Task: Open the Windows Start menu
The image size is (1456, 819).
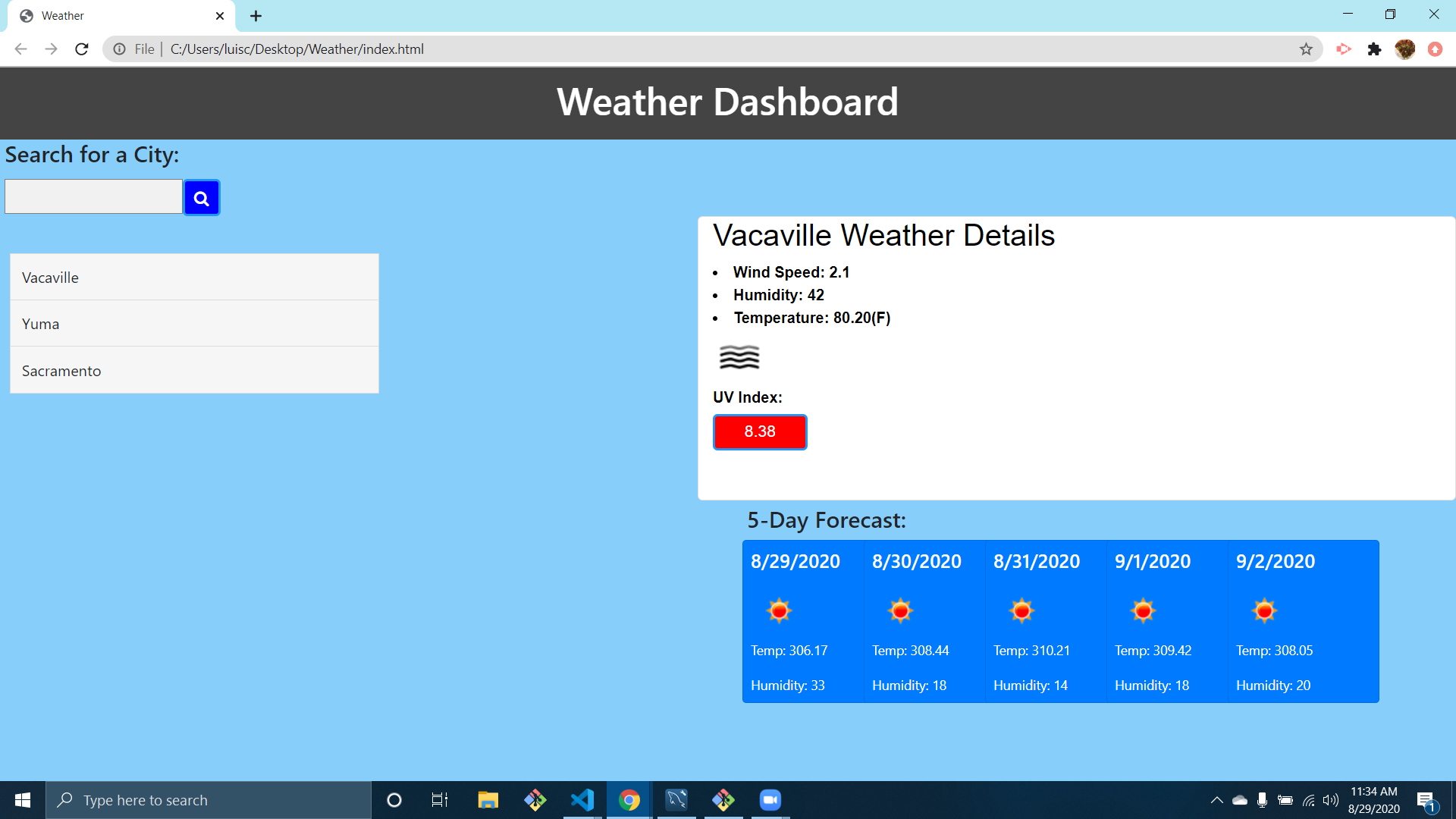Action: (x=23, y=800)
